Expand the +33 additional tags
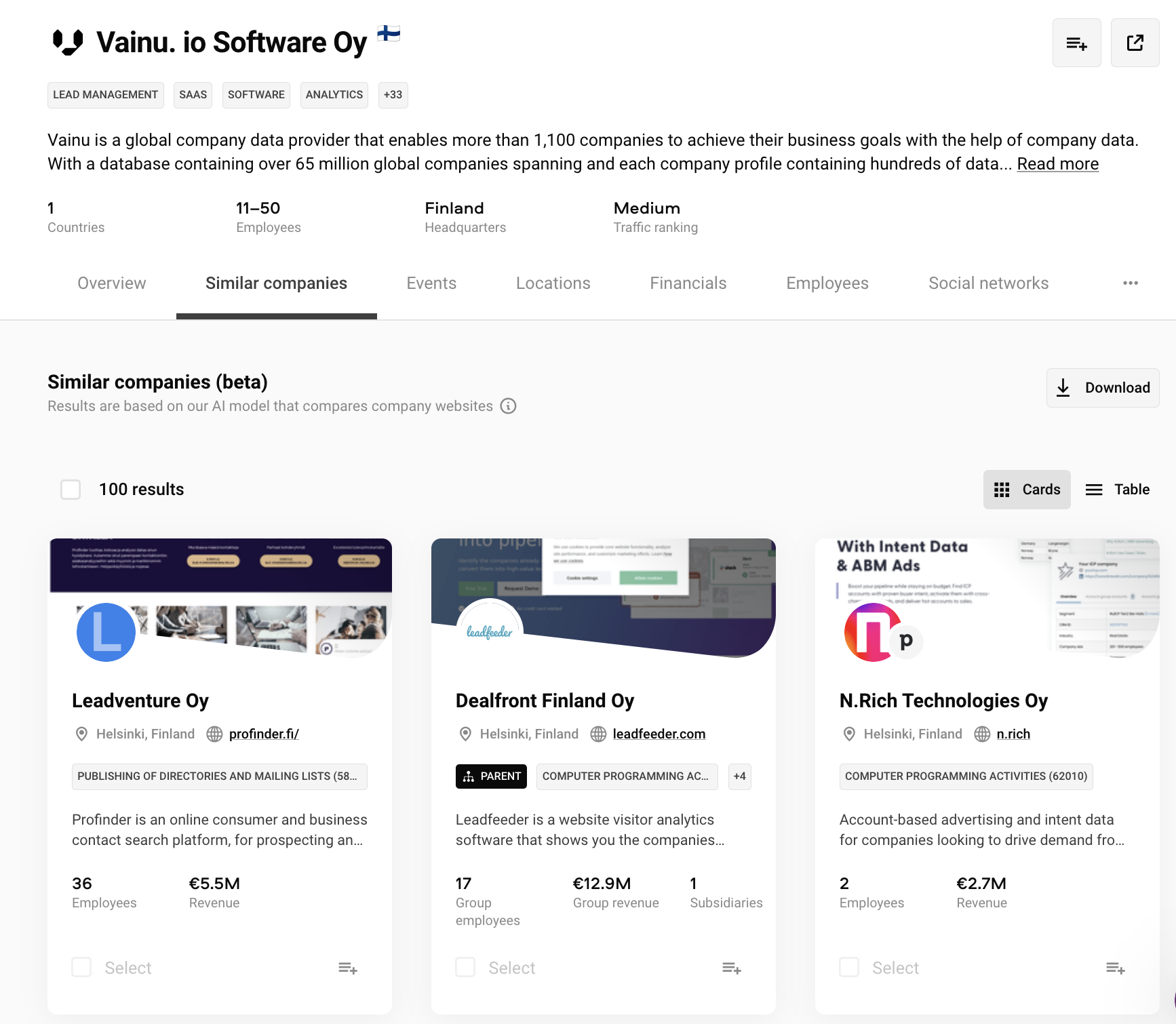The height and width of the screenshot is (1024, 1176). pos(393,95)
